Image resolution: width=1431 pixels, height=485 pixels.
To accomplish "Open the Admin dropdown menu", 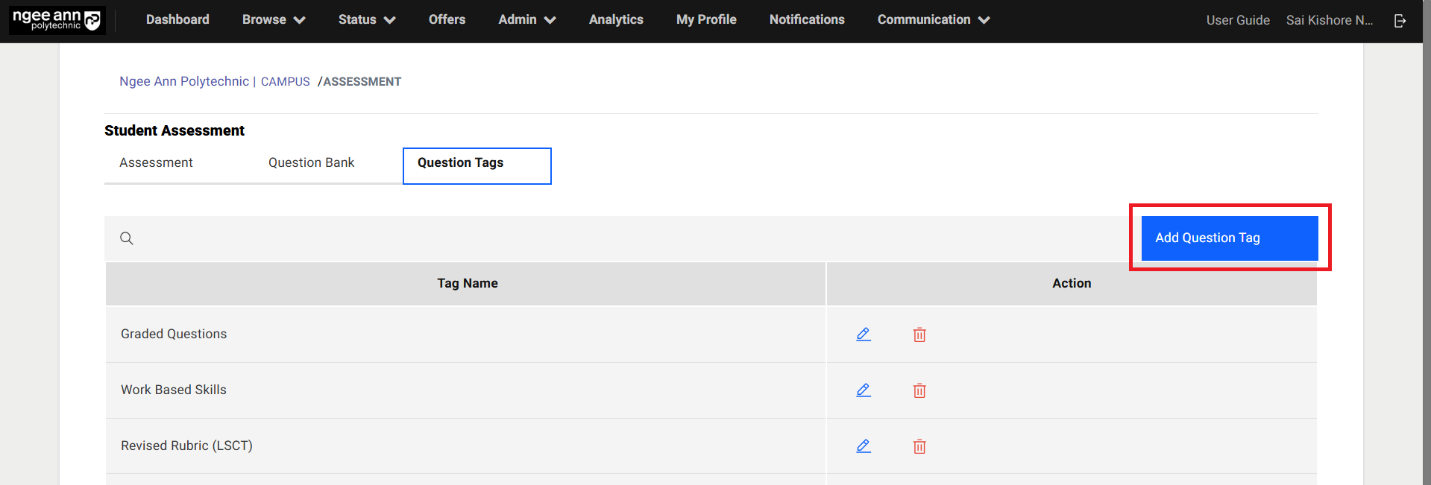I will click(527, 20).
